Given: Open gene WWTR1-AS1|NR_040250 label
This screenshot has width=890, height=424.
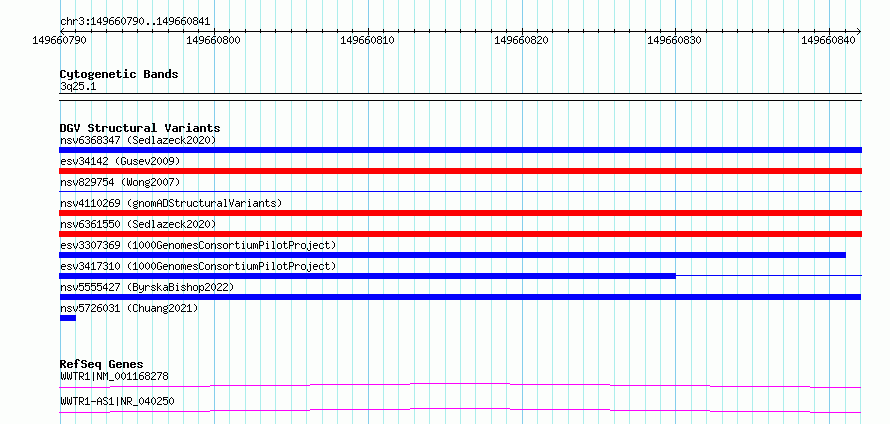Looking at the screenshot, I should tap(117, 401).
